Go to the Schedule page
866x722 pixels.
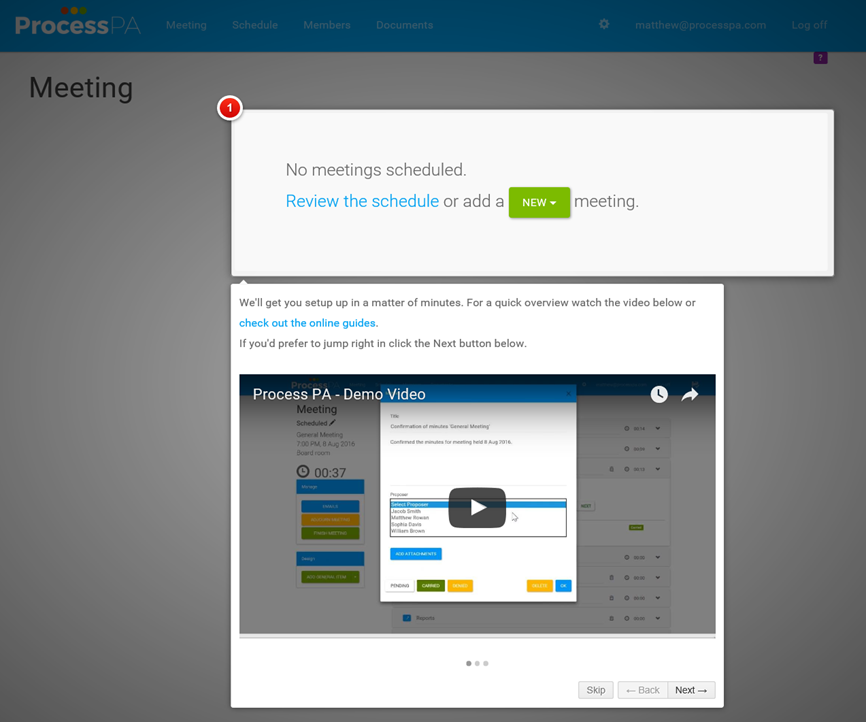255,25
